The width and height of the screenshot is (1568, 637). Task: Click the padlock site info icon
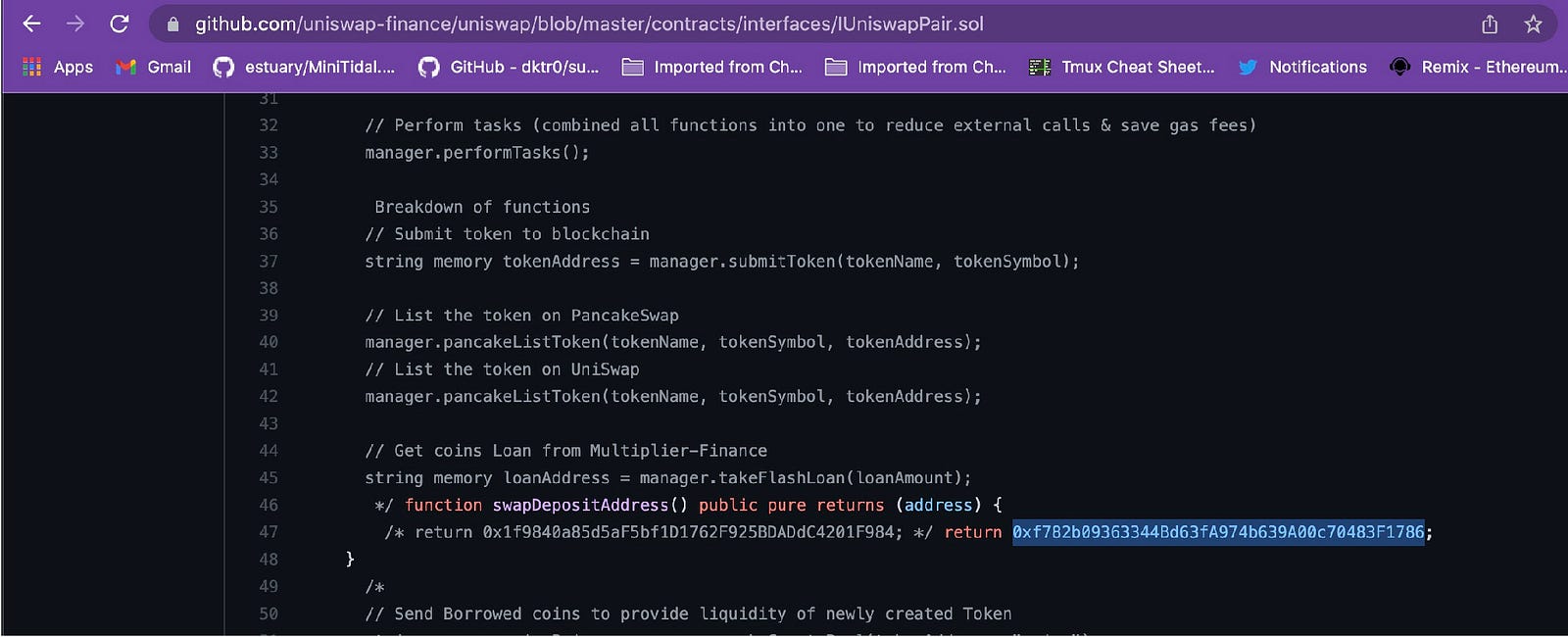coord(173,24)
